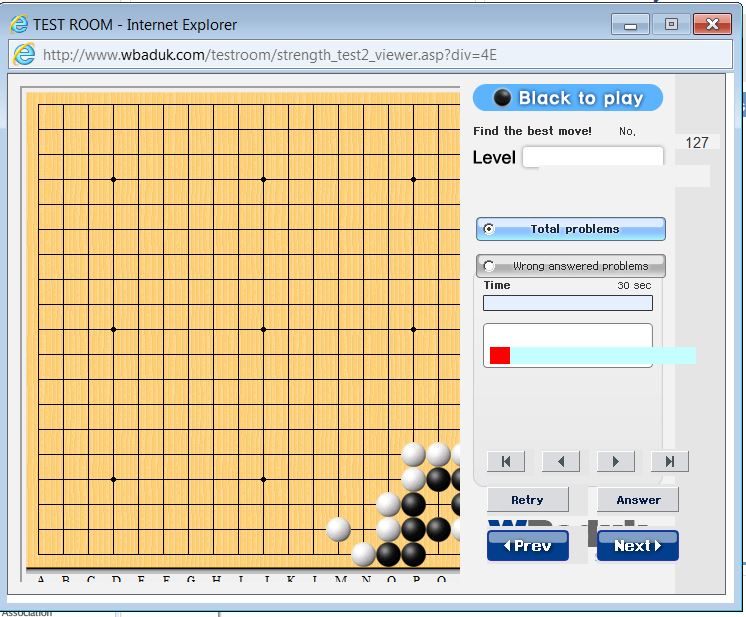This screenshot has height=617, width=746.
Task: Click the lone white stone on bottom row area
Action: pos(339,528)
